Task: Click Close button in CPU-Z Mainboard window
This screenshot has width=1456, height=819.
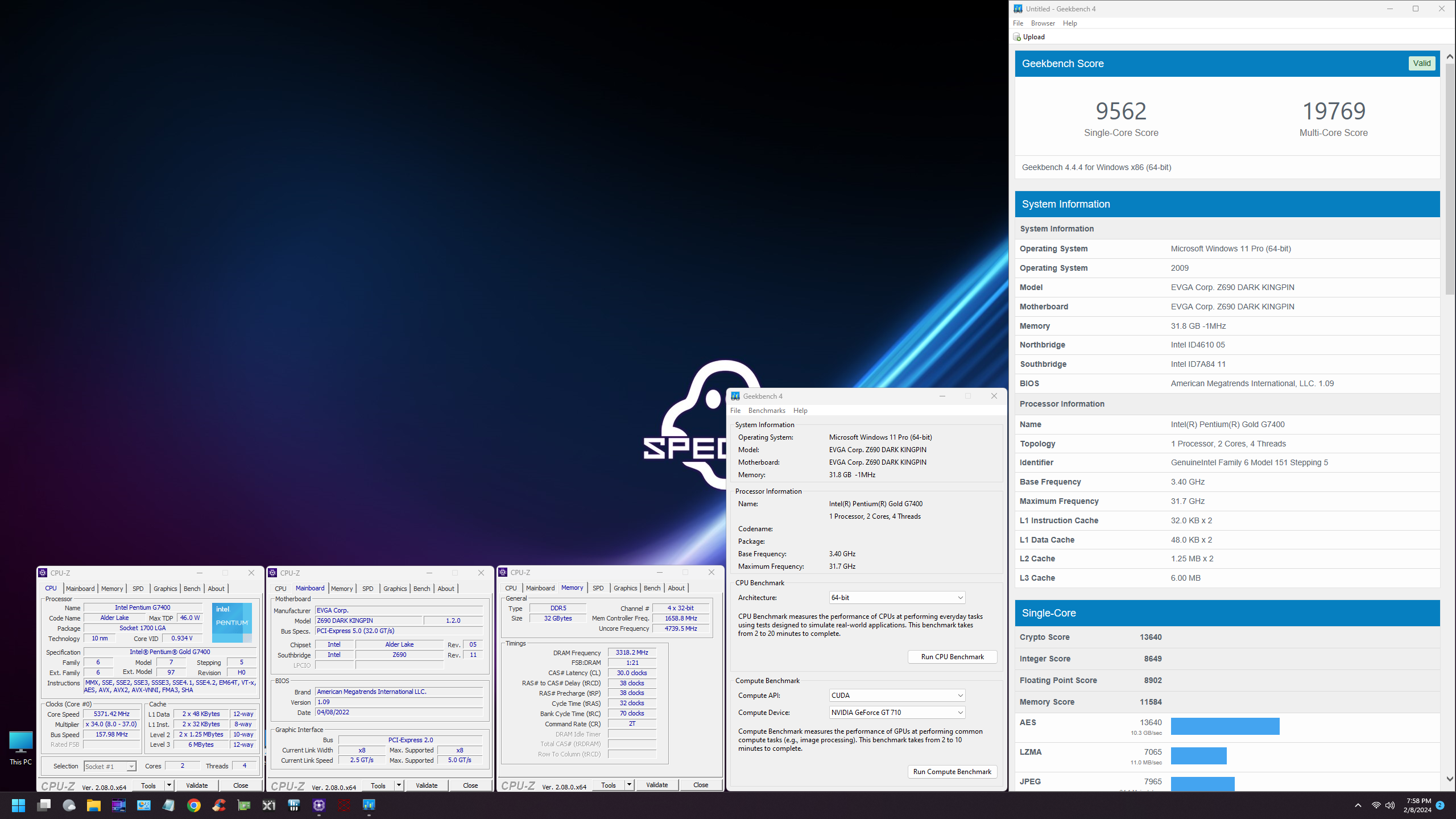Action: click(x=470, y=785)
